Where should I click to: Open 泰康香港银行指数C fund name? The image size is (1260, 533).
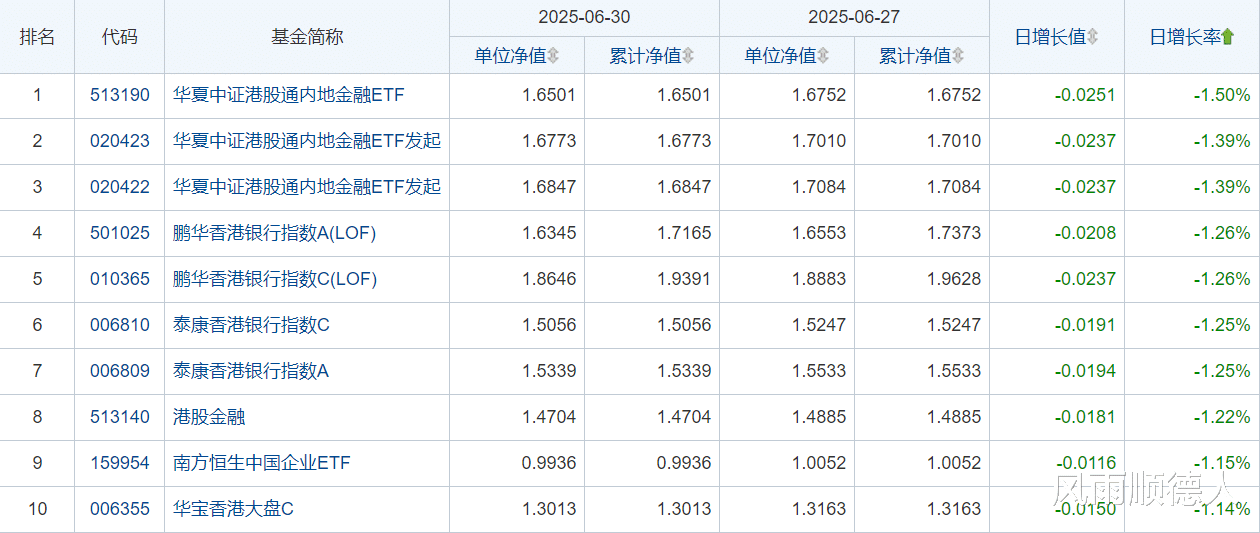(x=251, y=325)
